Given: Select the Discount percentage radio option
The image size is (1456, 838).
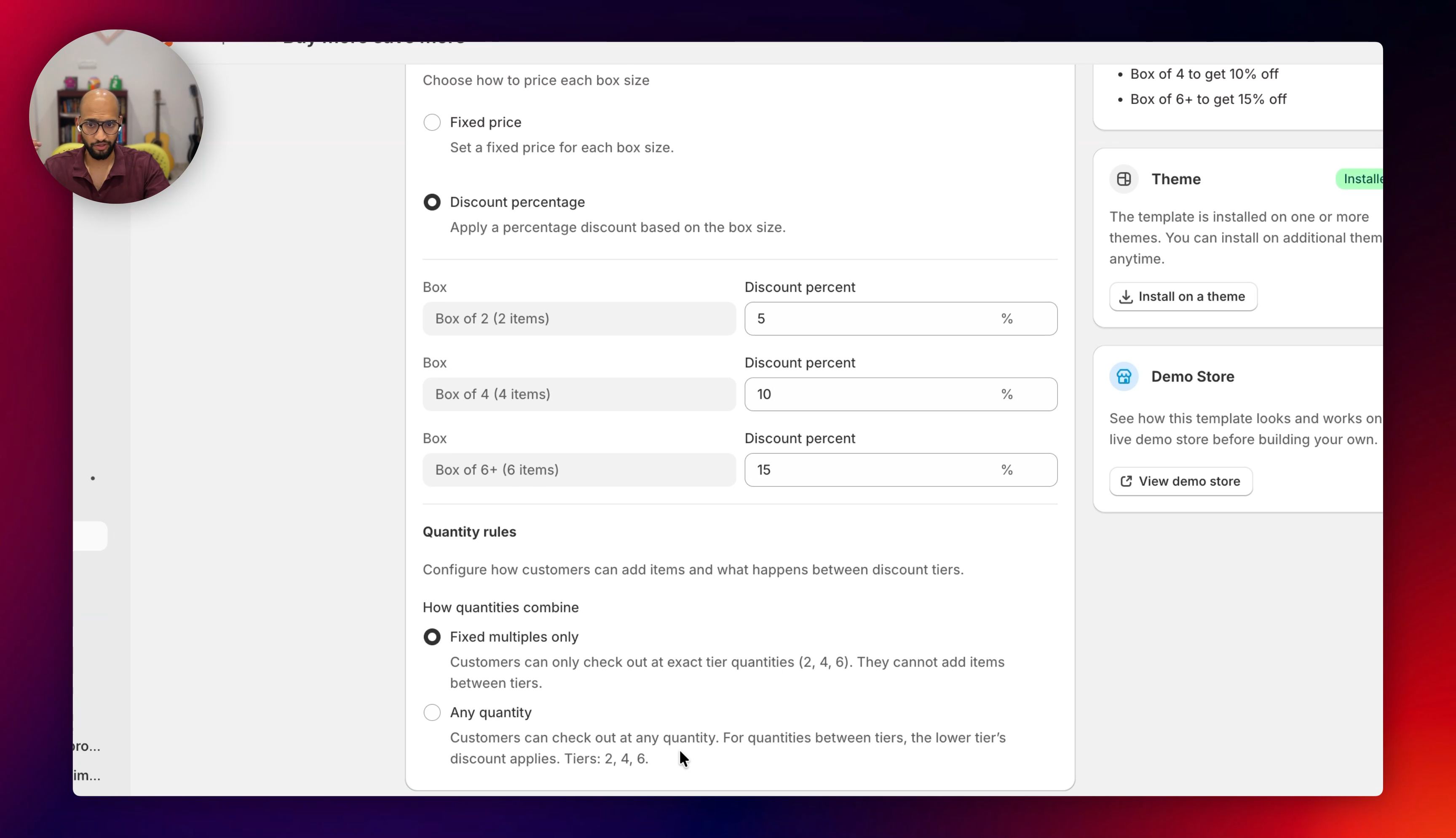Looking at the screenshot, I should point(432,202).
